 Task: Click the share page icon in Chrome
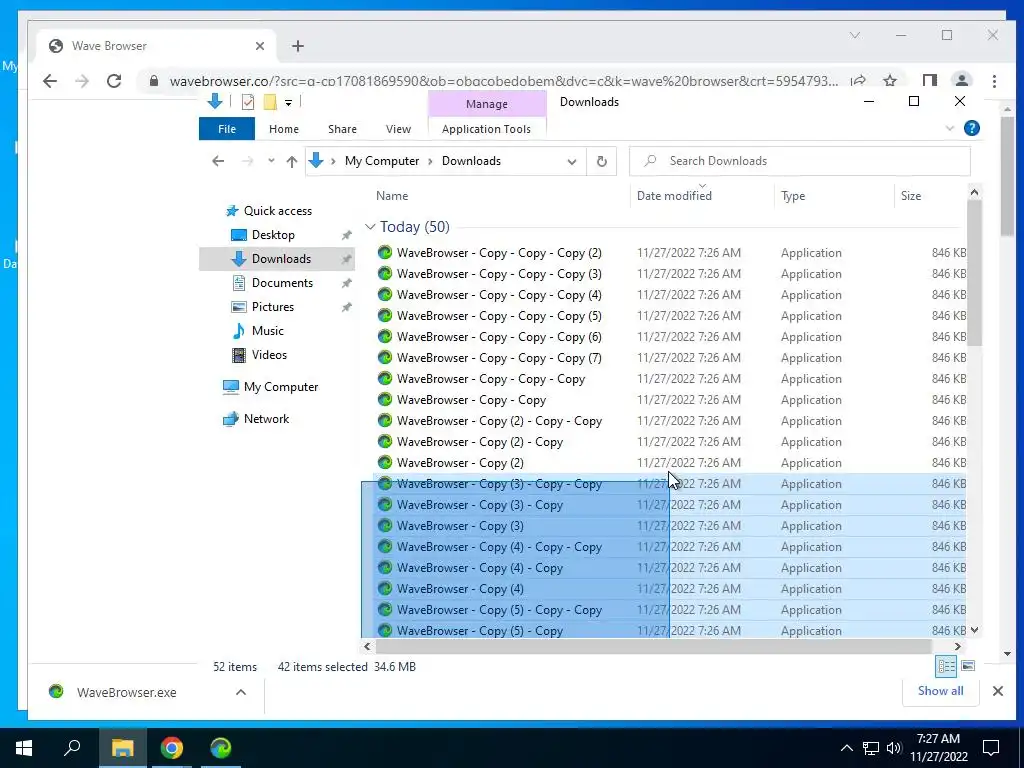pyautogui.click(x=858, y=81)
